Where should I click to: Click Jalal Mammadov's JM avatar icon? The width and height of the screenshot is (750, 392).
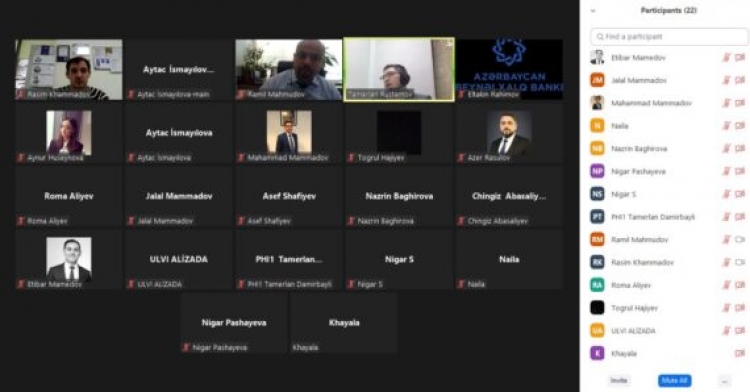pyautogui.click(x=597, y=80)
